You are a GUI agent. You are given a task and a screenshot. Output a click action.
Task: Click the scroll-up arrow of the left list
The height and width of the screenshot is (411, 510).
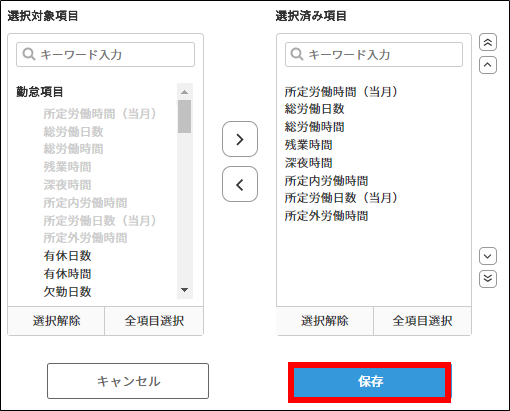(184, 92)
